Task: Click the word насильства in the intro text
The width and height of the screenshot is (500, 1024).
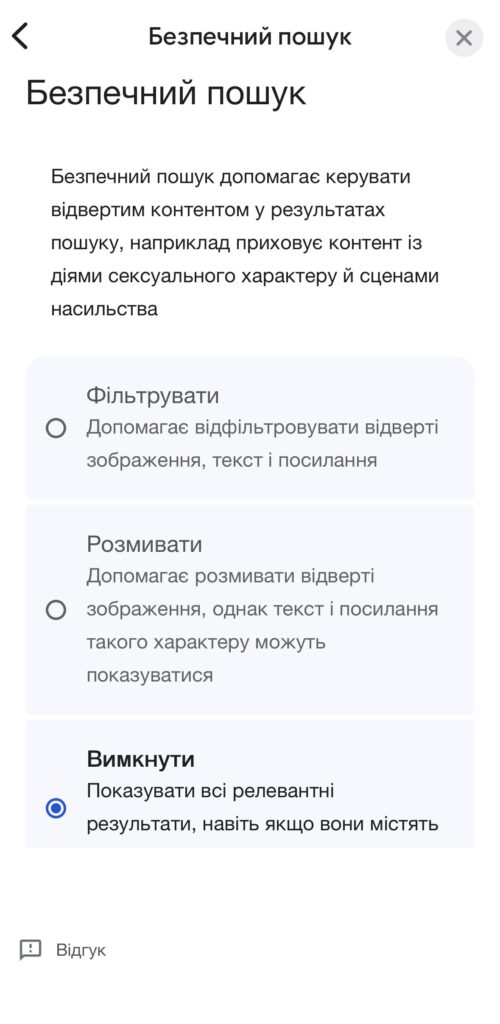Action: [x=104, y=308]
